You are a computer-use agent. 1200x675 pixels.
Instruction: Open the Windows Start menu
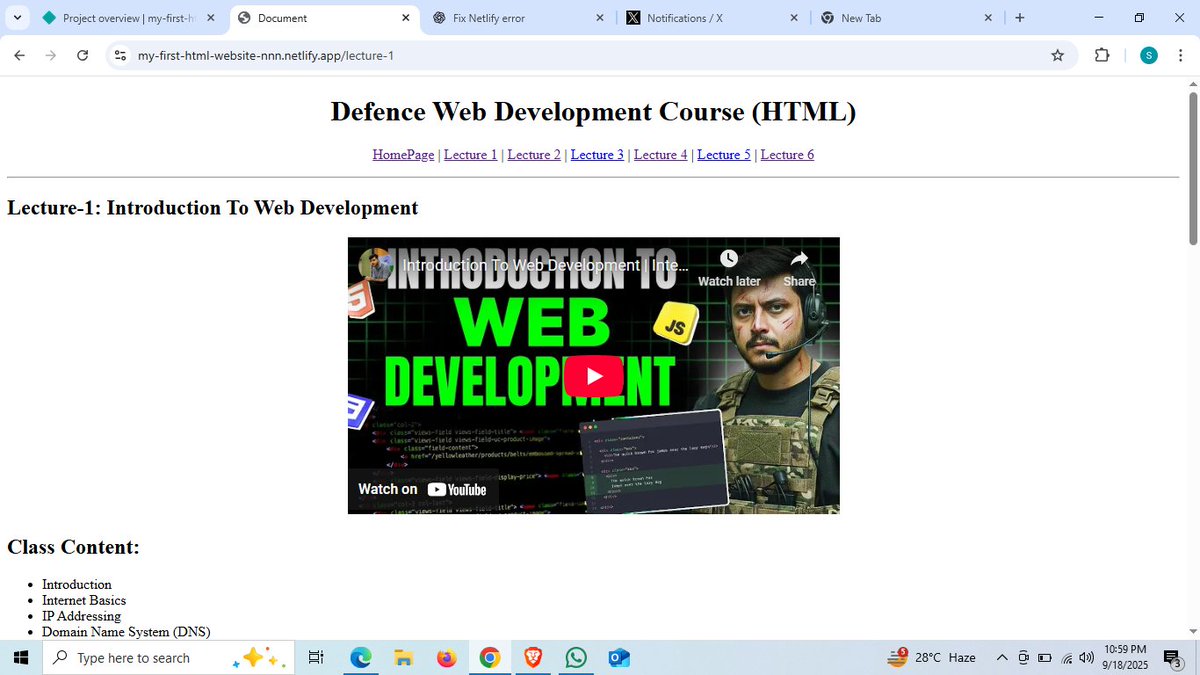(x=20, y=657)
